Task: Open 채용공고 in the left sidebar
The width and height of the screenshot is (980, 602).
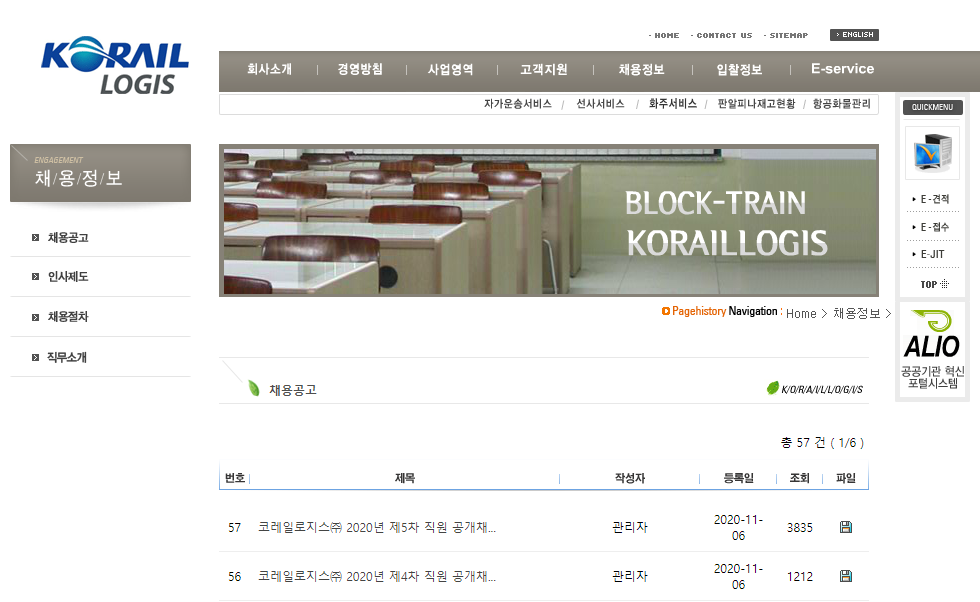Action: click(68, 238)
